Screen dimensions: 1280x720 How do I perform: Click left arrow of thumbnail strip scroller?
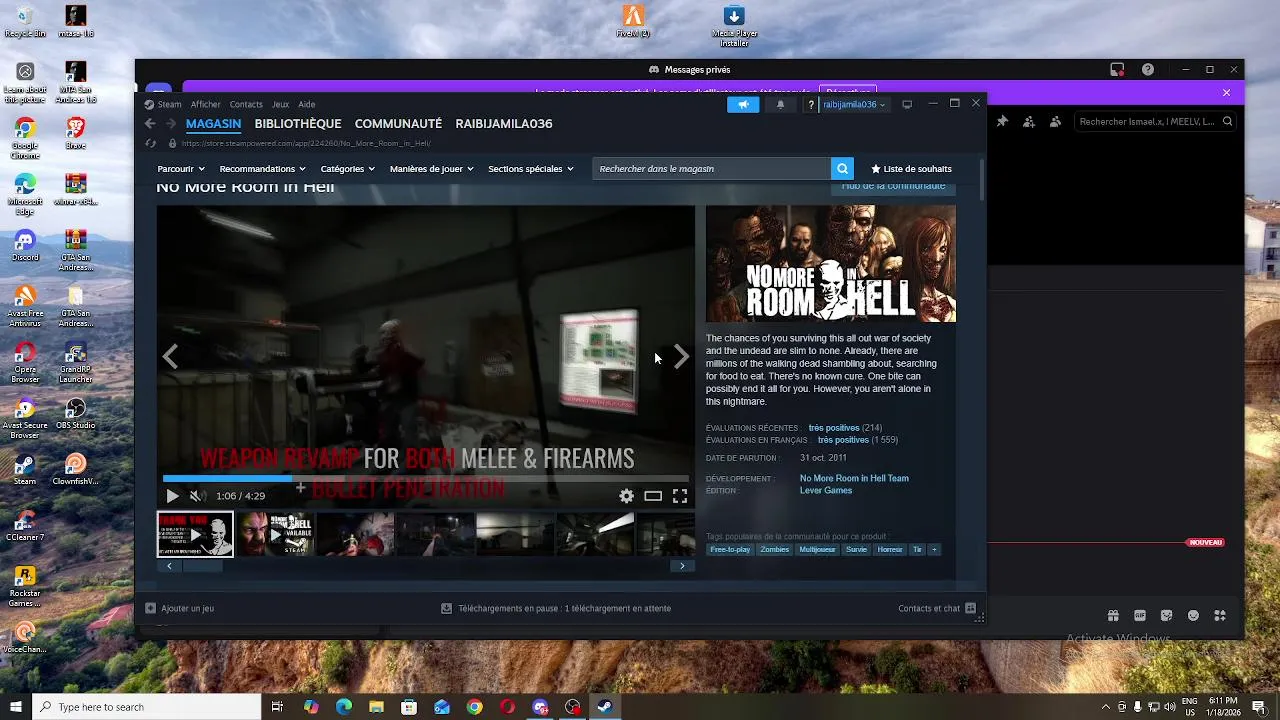pos(169,566)
